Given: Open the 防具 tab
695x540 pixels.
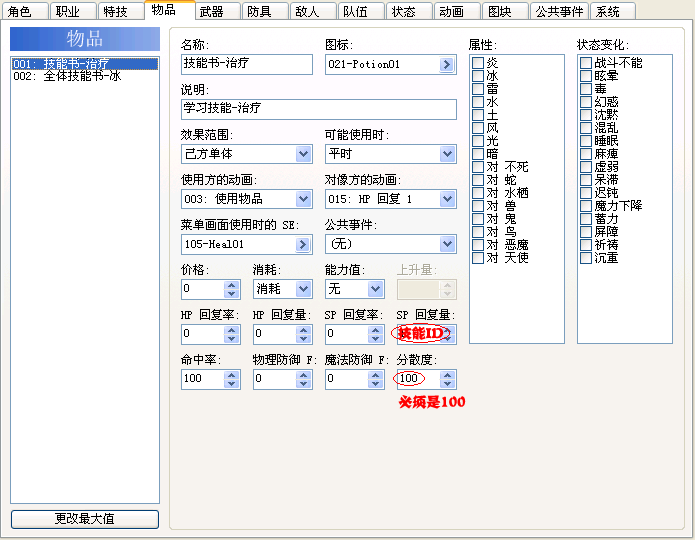Looking at the screenshot, I should 265,11.
